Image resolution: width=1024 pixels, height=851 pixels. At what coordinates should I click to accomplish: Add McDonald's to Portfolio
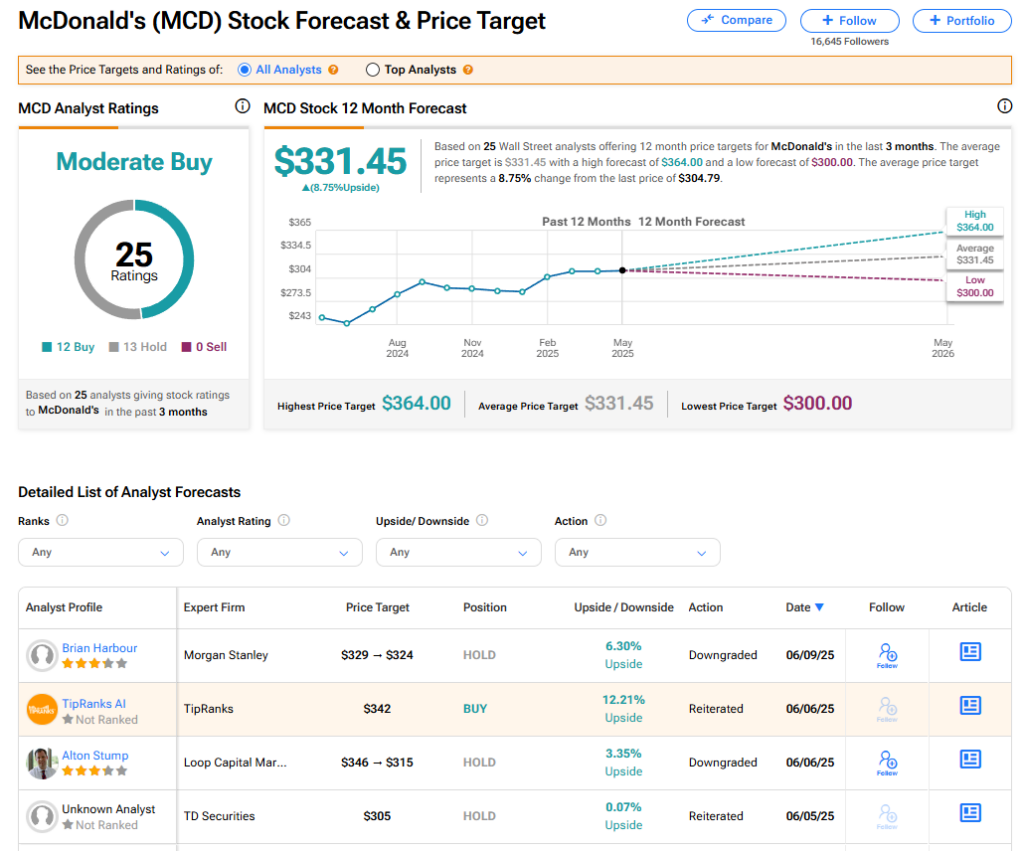pos(961,21)
